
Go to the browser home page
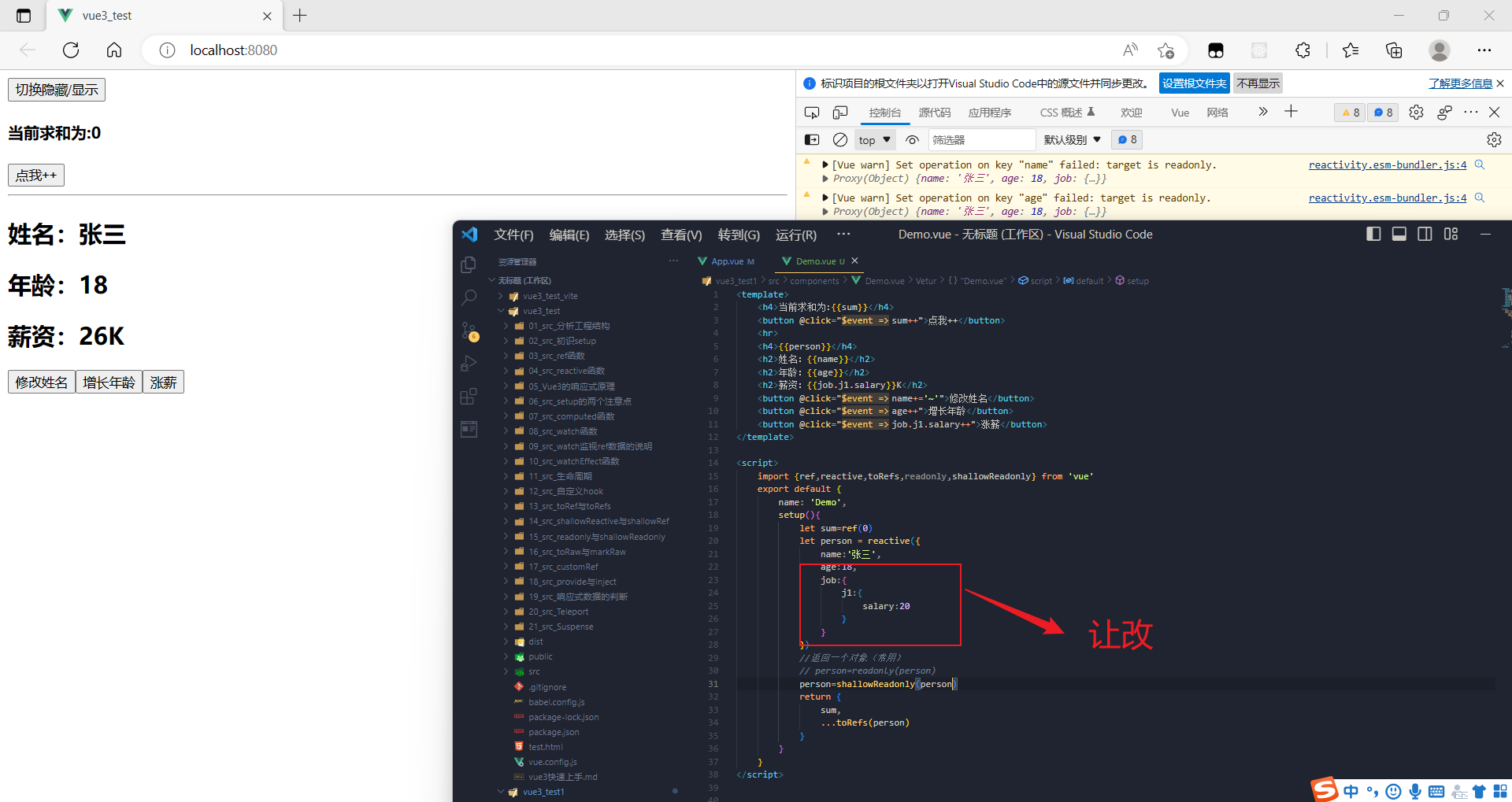(114, 50)
